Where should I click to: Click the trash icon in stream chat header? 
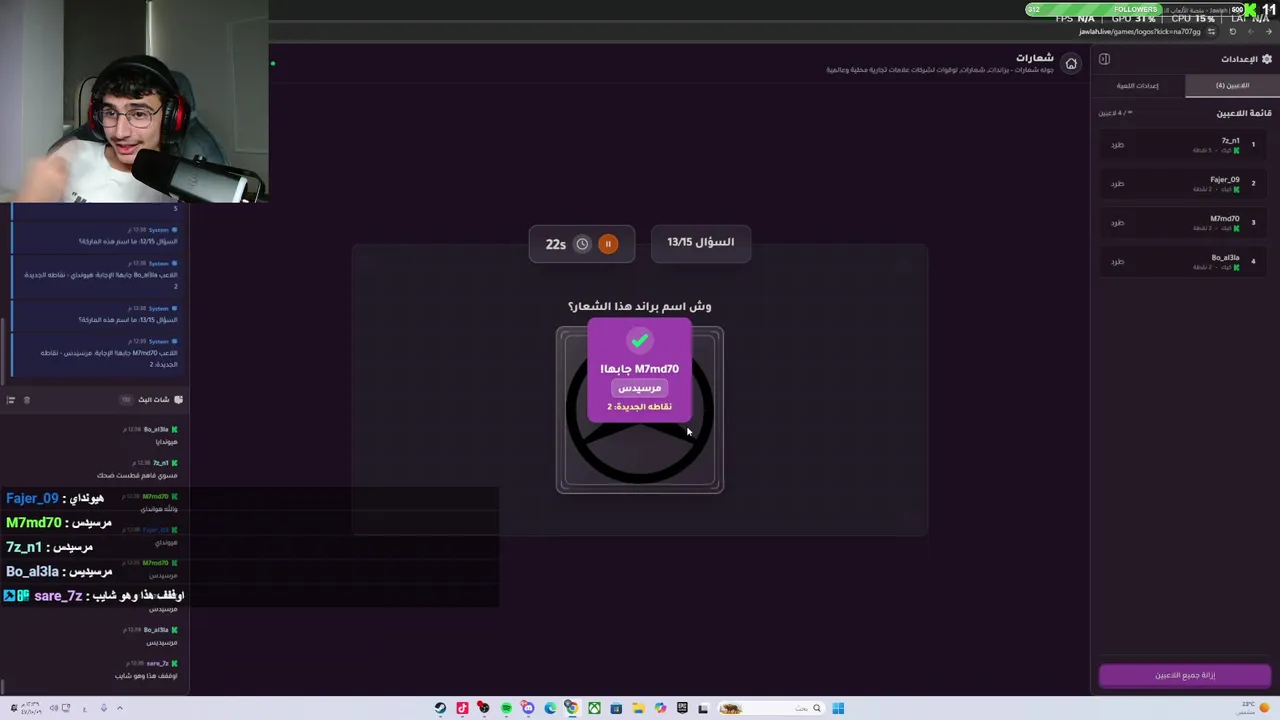coord(27,400)
